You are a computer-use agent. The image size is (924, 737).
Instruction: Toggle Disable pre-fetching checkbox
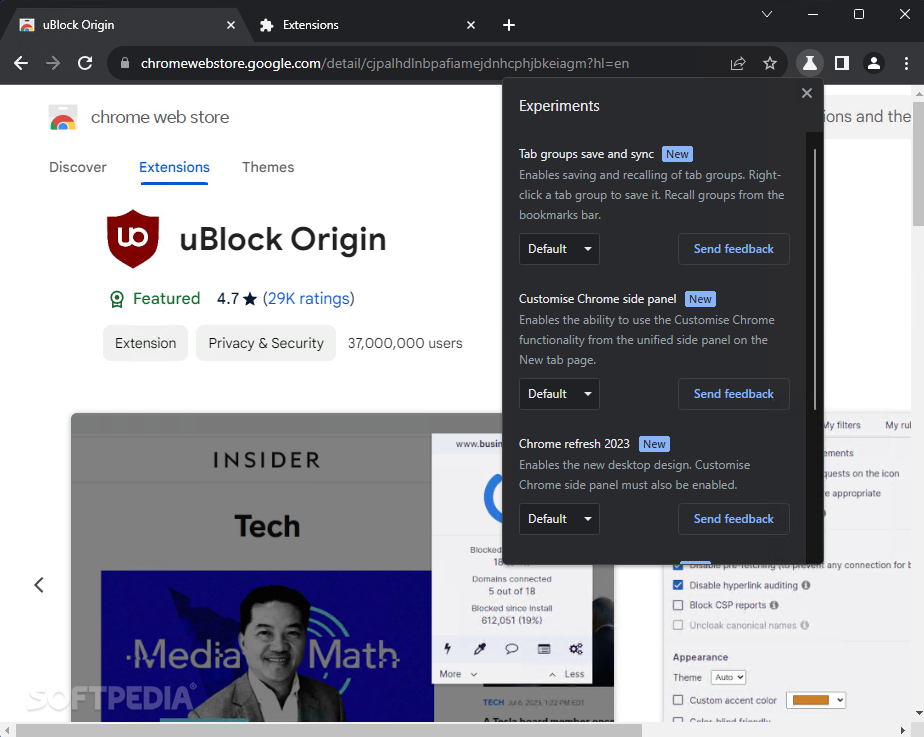tap(678, 566)
